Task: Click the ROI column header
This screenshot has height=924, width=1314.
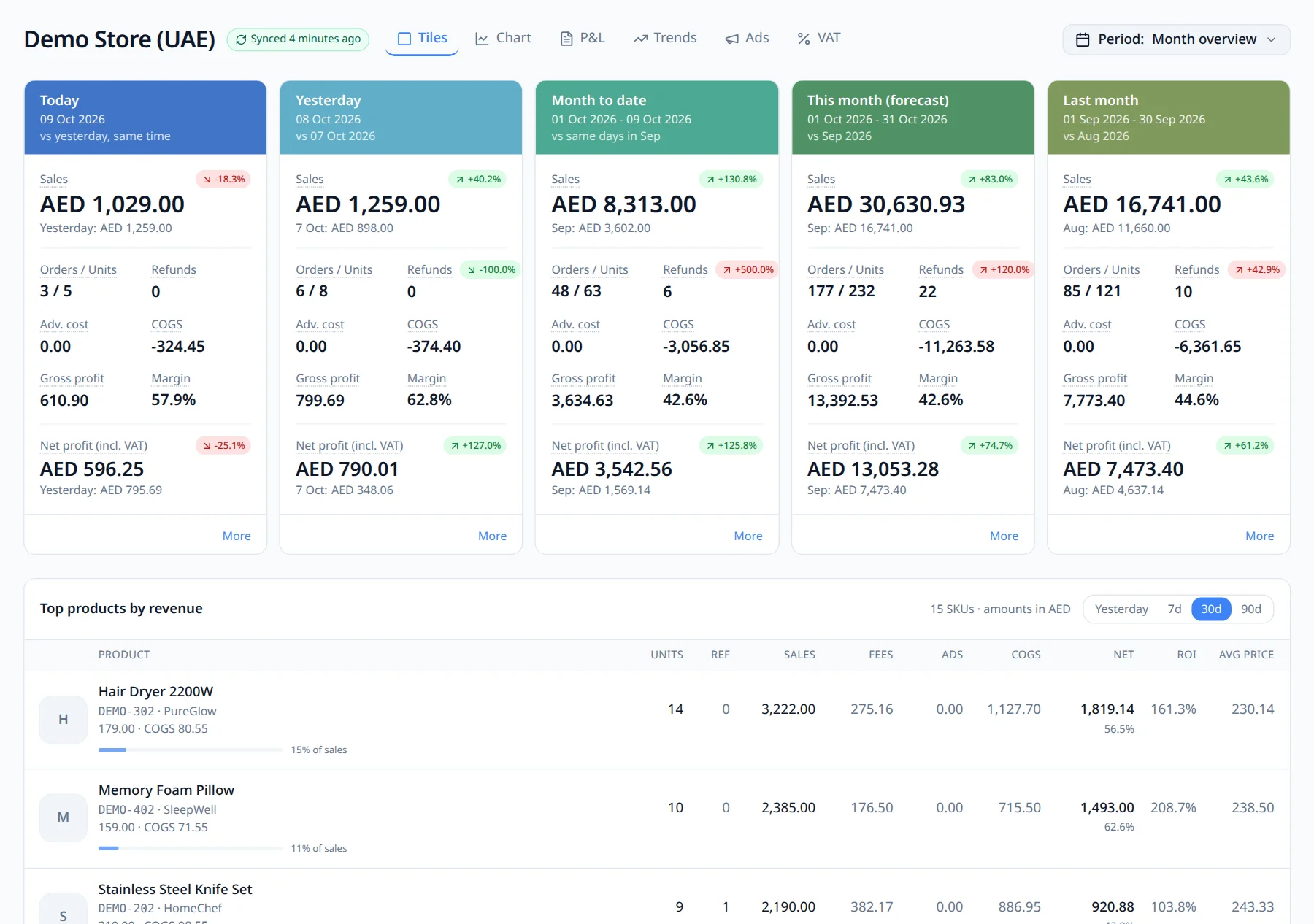Action: [1186, 655]
